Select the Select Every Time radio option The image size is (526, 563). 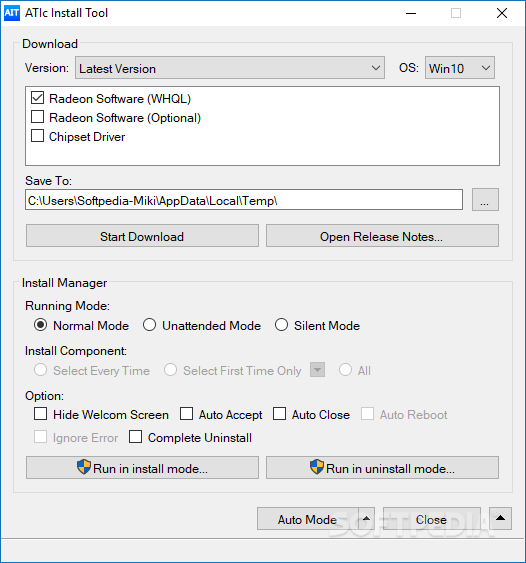[41, 370]
